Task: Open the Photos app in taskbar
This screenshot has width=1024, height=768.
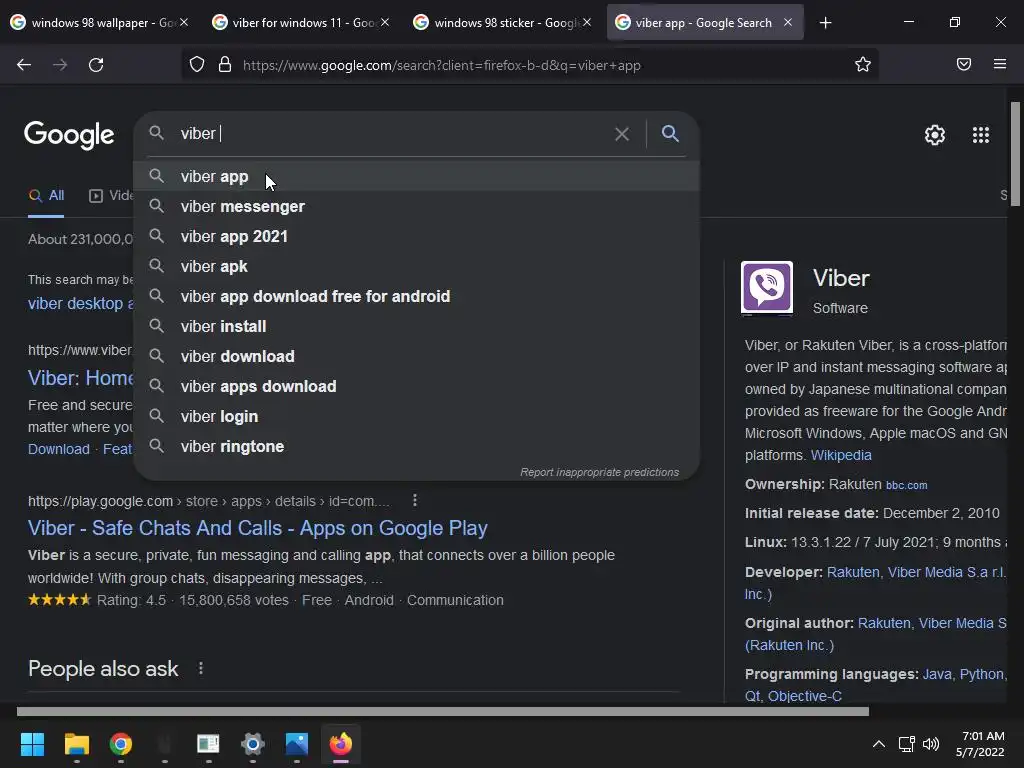Action: (x=296, y=744)
